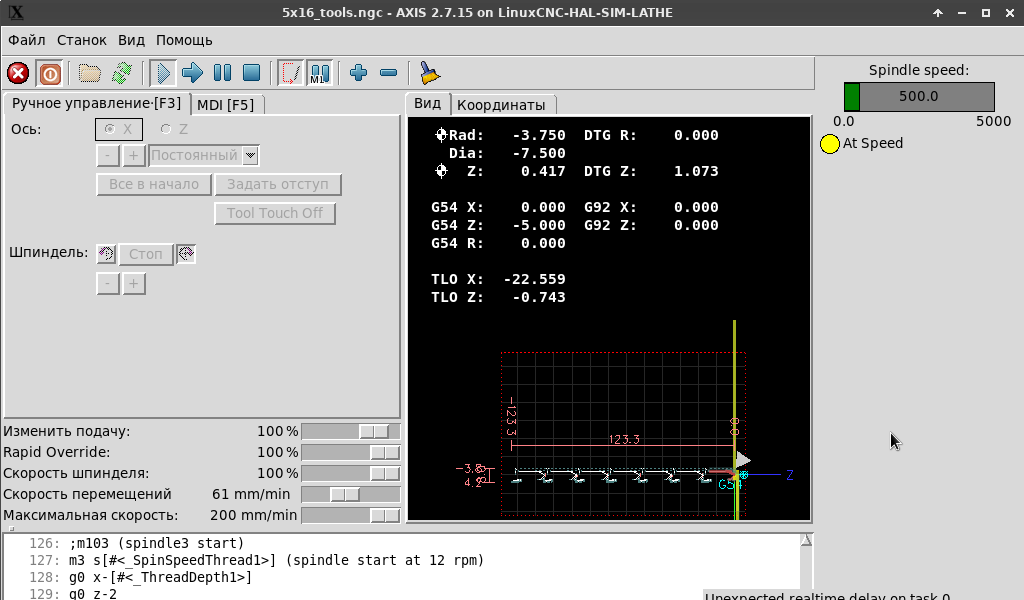This screenshot has width=1024, height=600.
Task: Open the Станок menu
Action: click(82, 40)
